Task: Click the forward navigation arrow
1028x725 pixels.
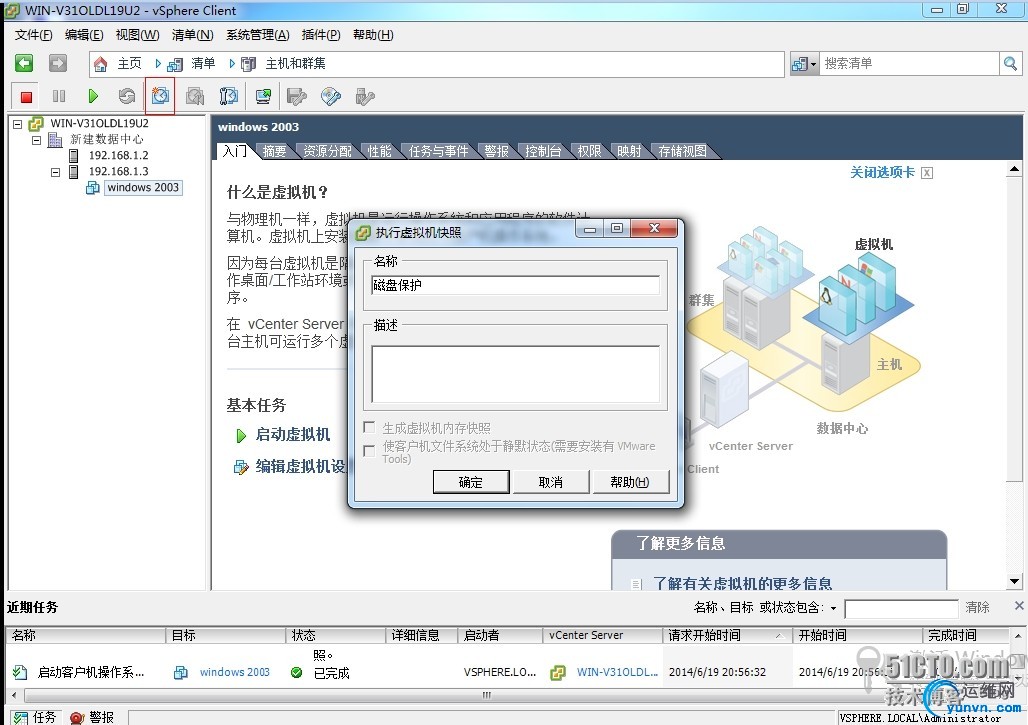Action: coord(58,63)
